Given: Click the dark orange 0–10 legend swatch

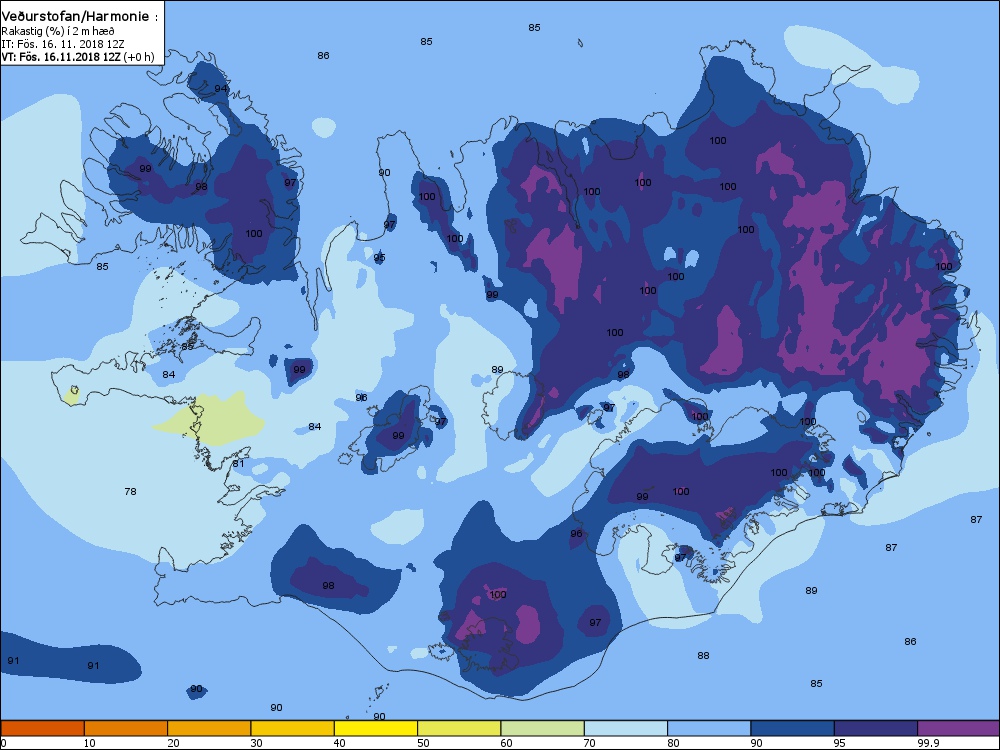Looking at the screenshot, I should tap(42, 728).
